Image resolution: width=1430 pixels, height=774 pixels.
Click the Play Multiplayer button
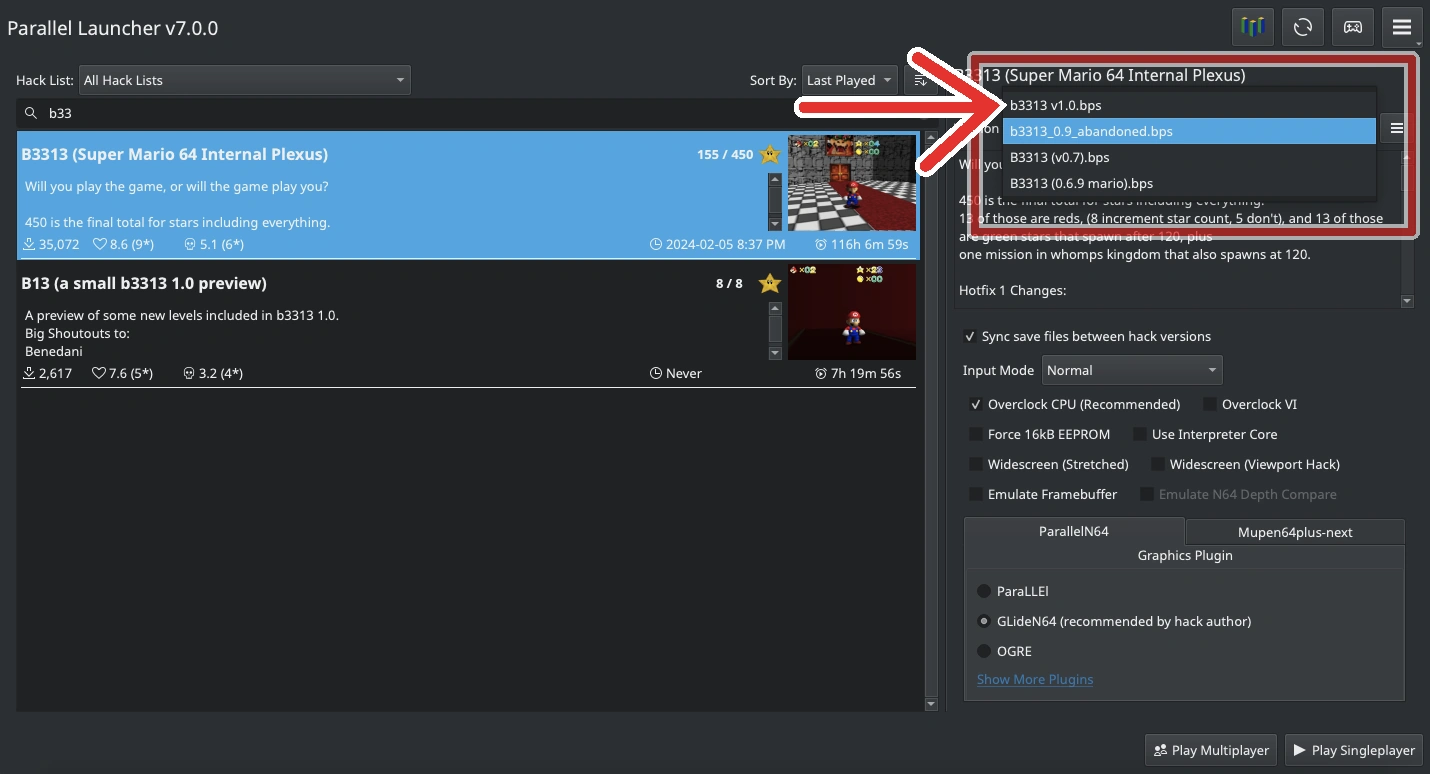[x=1211, y=750]
